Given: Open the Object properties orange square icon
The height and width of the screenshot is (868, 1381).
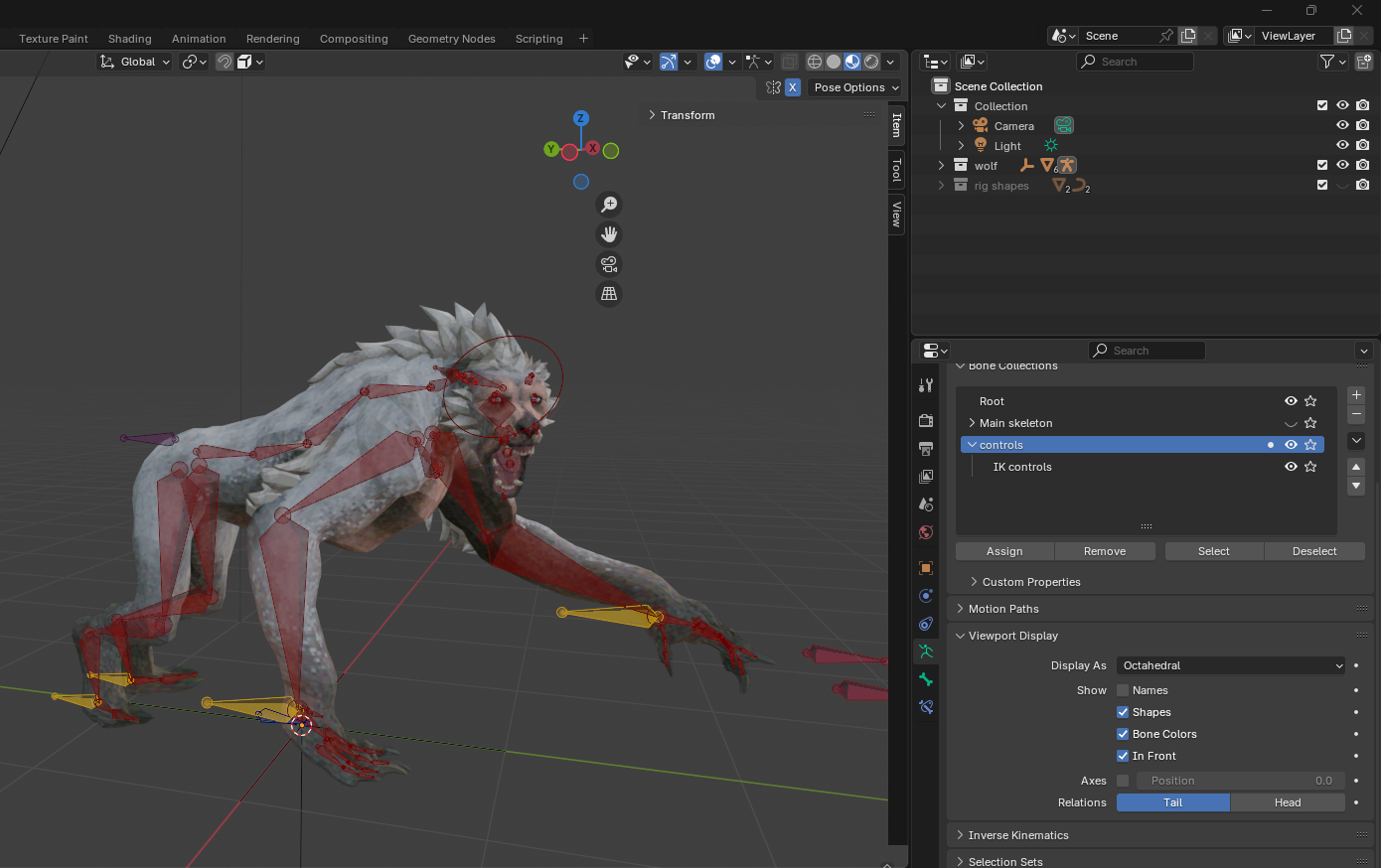Looking at the screenshot, I should coord(926,568).
